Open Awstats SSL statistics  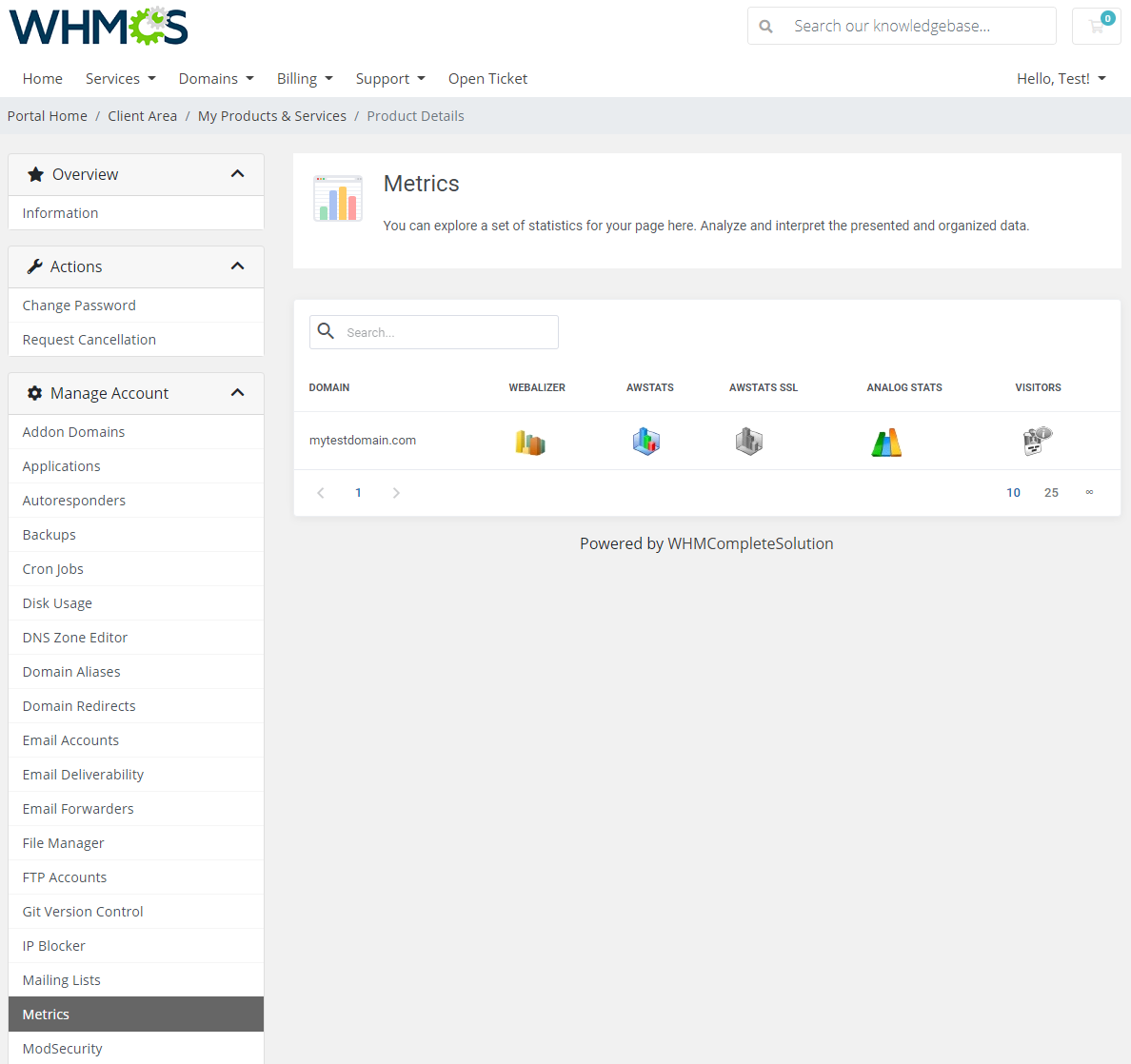pos(748,441)
